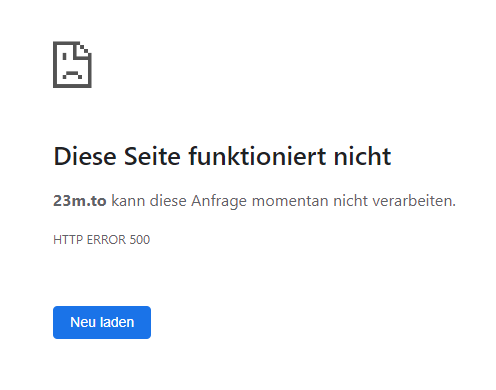The image size is (496, 390).
Task: Click the blue Neu laden button
Action: pos(102,322)
